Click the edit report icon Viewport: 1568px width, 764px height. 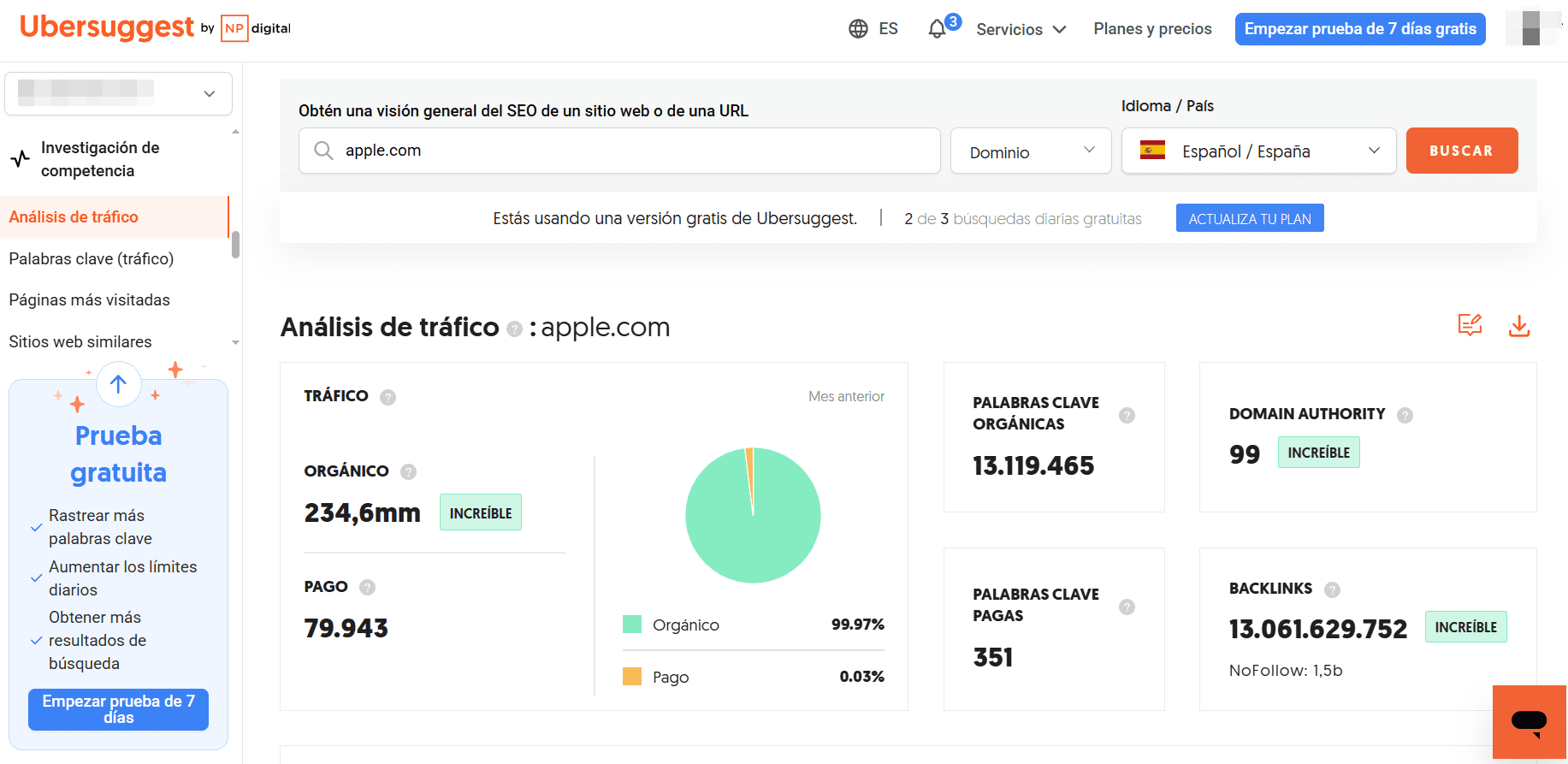(x=1470, y=325)
